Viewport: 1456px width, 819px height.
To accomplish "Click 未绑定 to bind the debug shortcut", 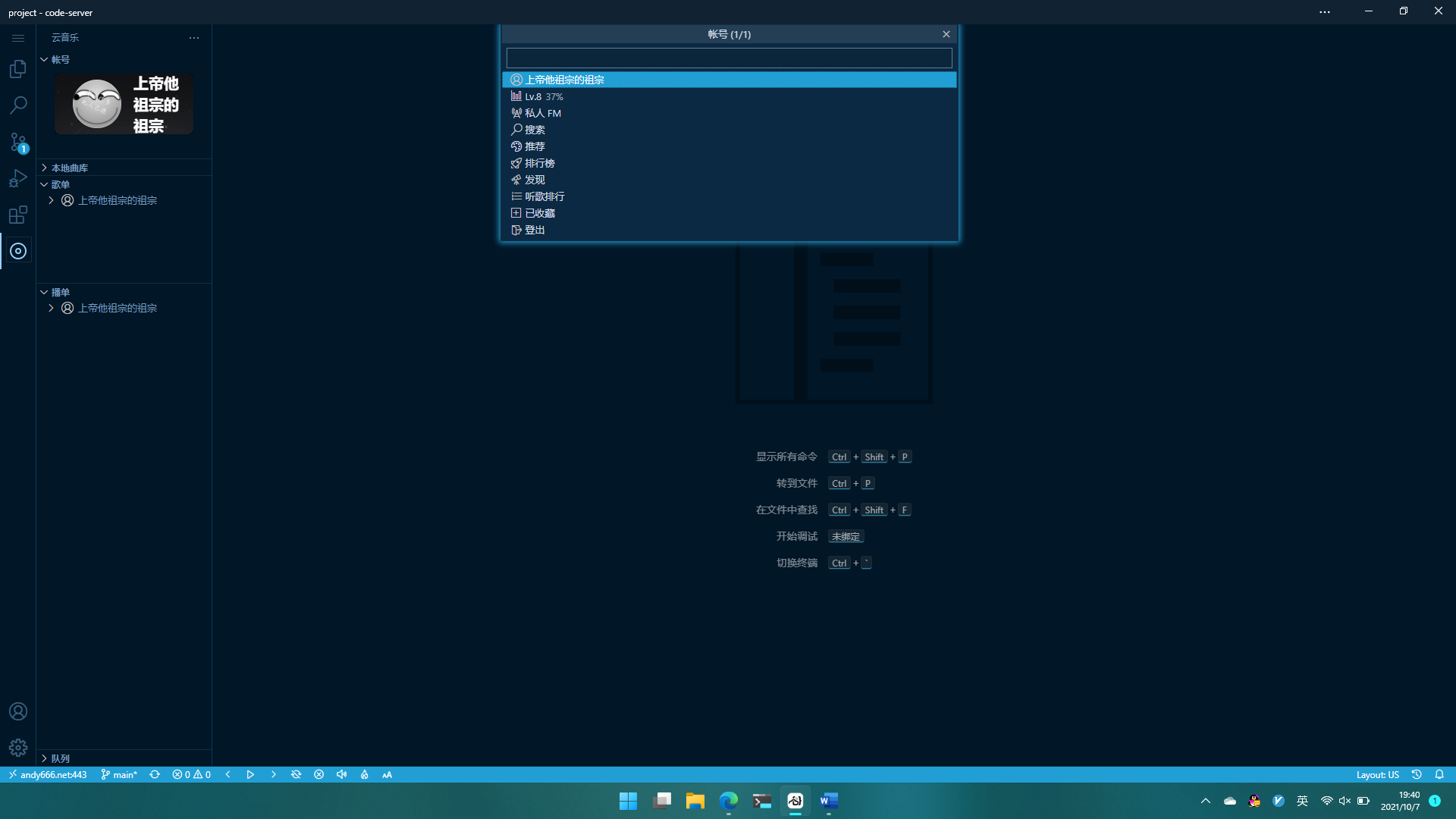I will click(x=846, y=536).
